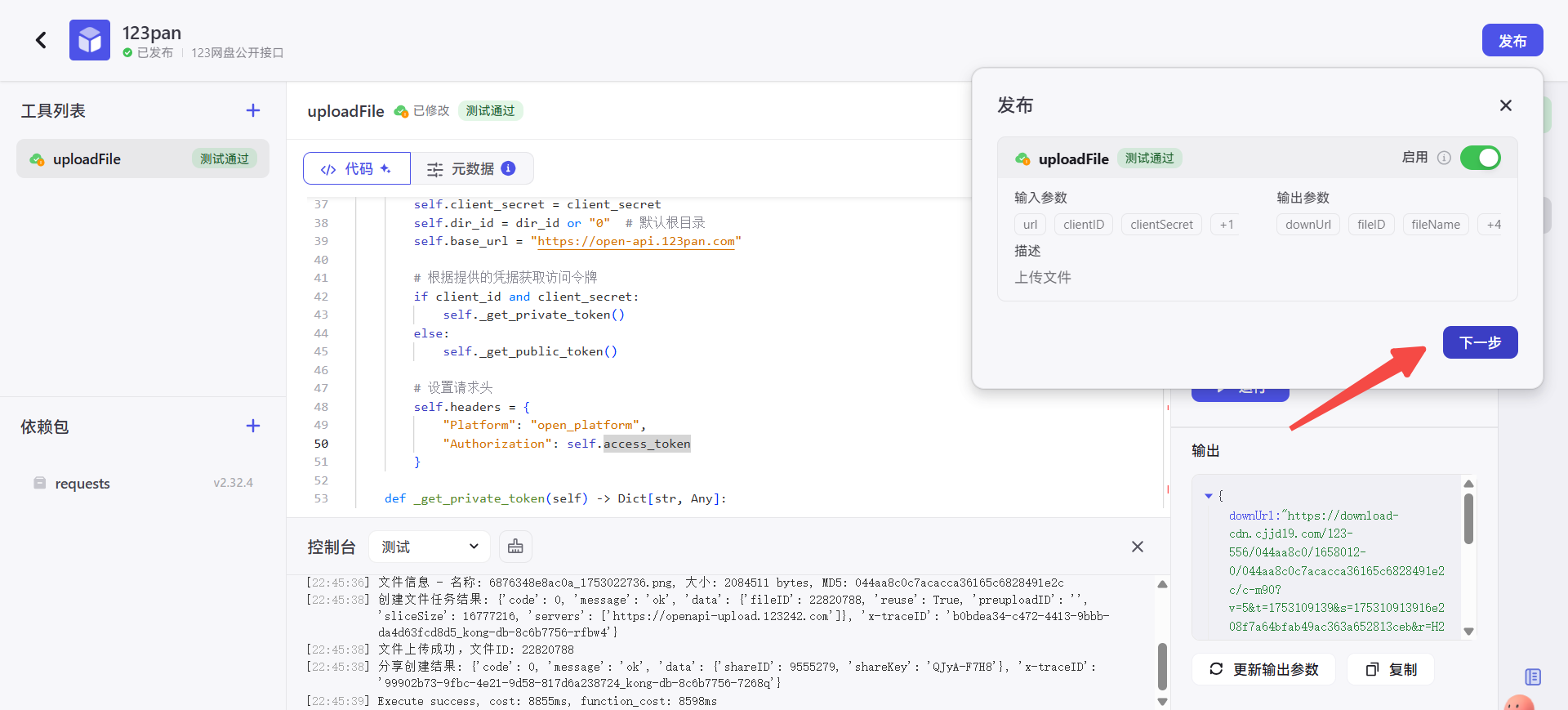Click the document panel icon at bottom right

[x=1533, y=677]
